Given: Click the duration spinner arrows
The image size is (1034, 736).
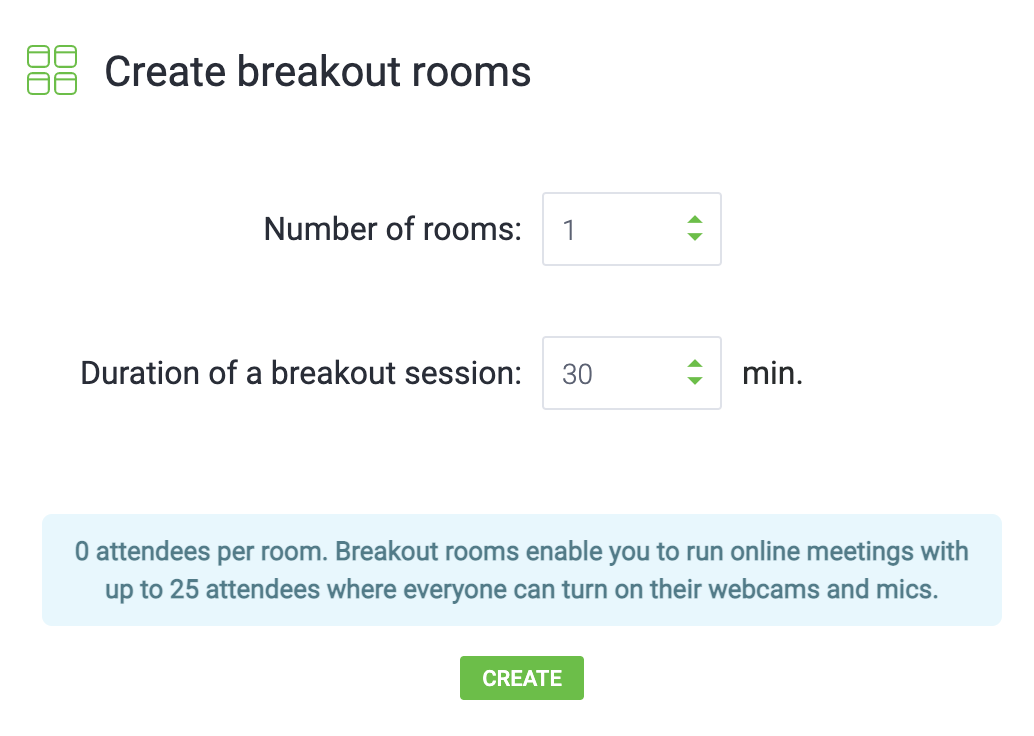Looking at the screenshot, I should point(694,373).
